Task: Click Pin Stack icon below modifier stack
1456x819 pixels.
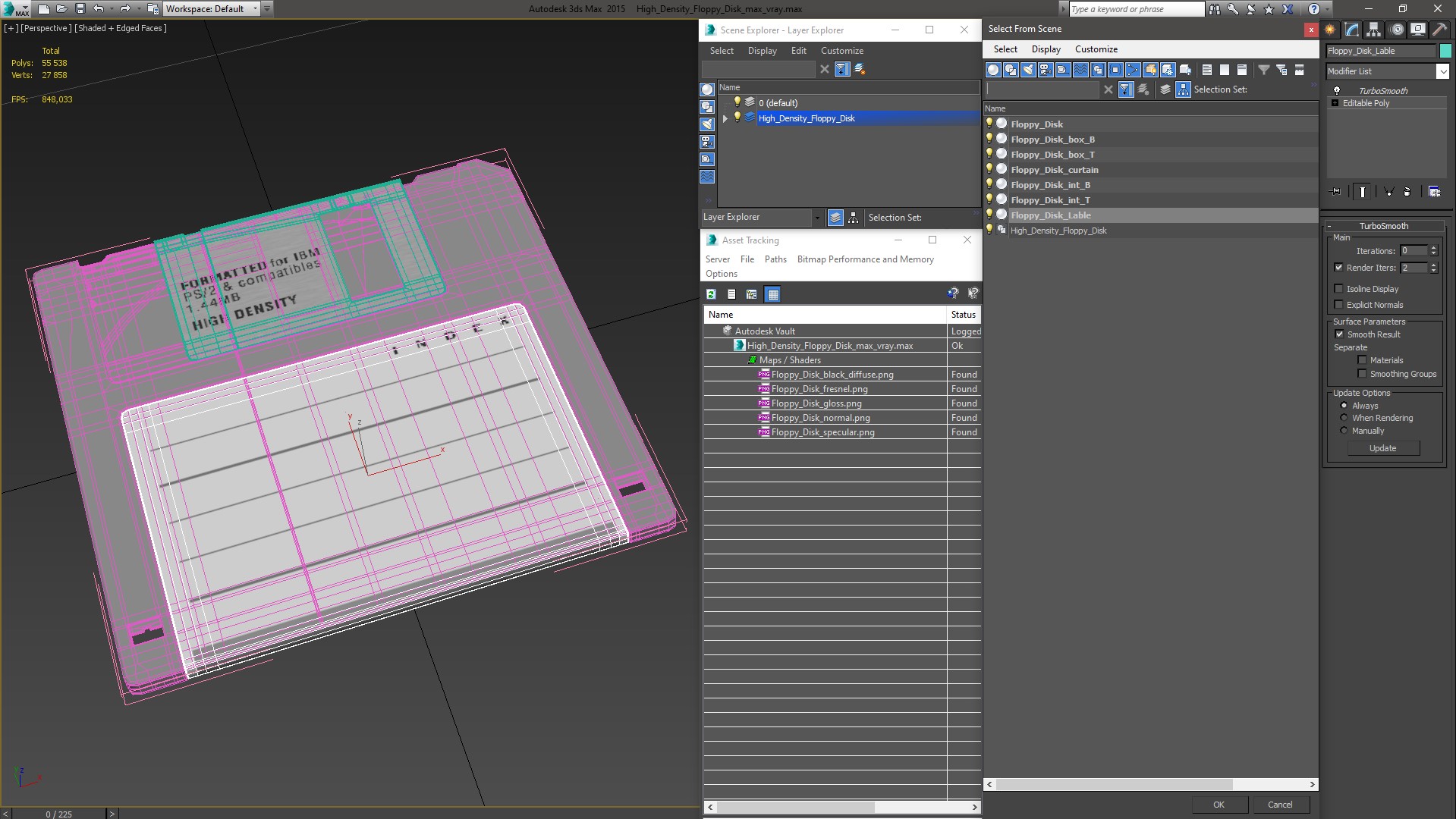Action: tap(1336, 192)
